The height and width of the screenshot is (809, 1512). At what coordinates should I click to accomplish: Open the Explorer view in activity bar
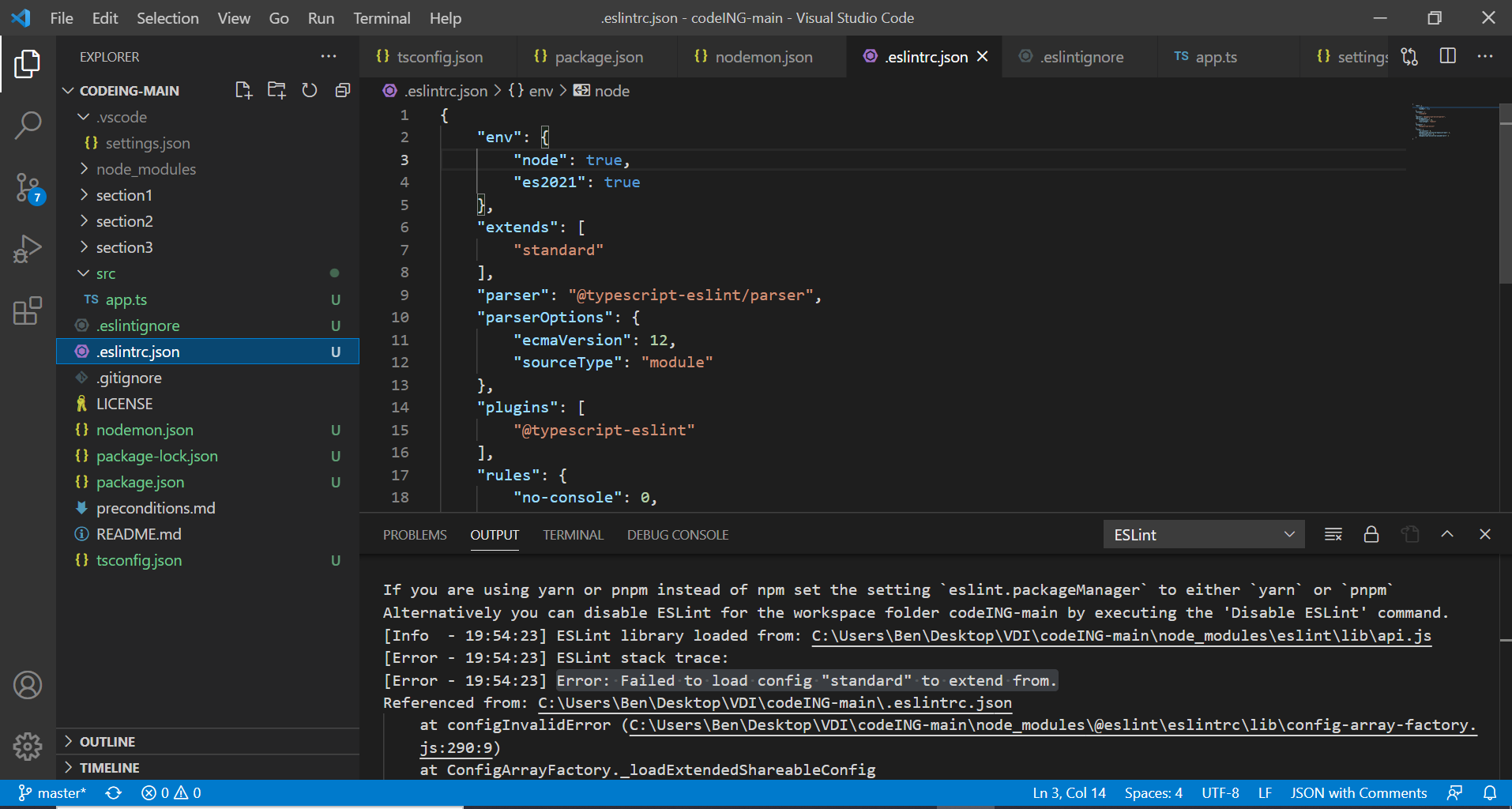click(28, 64)
